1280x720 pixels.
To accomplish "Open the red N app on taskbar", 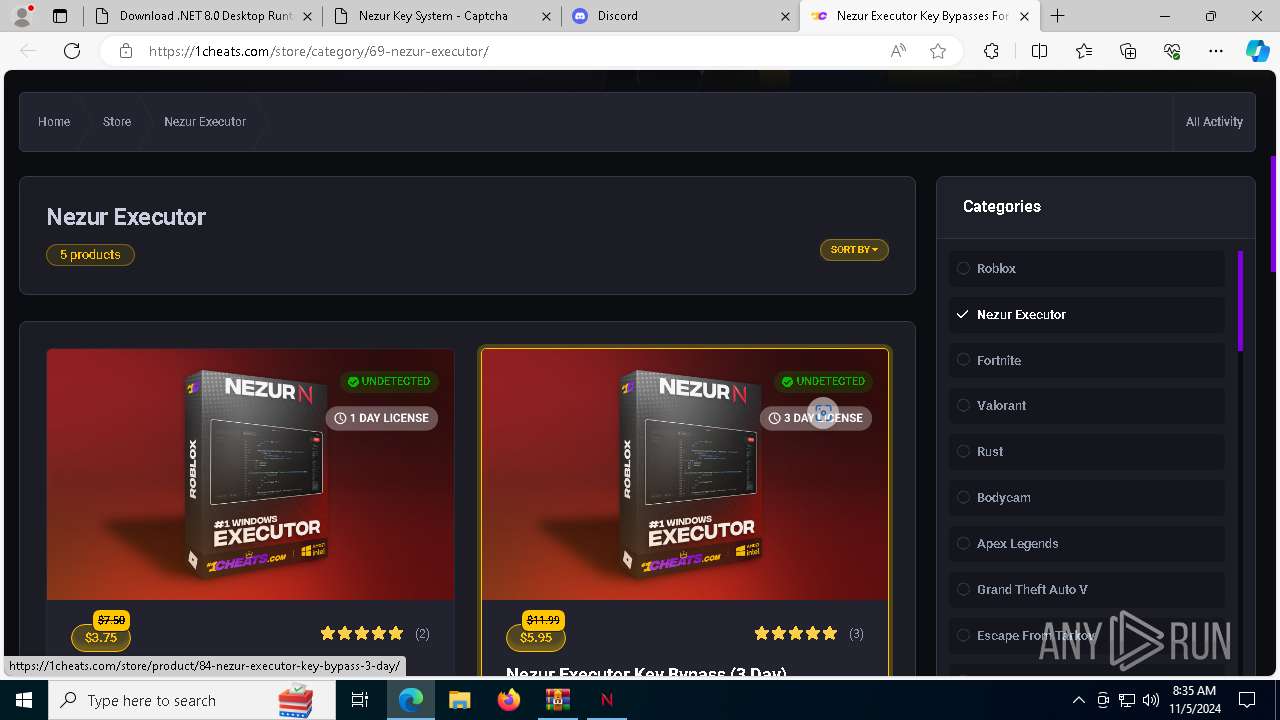I will 606,700.
